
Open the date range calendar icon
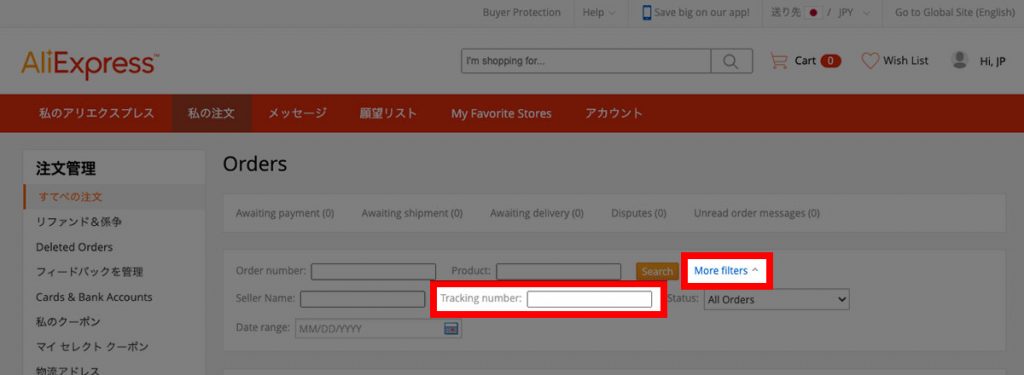tap(451, 329)
